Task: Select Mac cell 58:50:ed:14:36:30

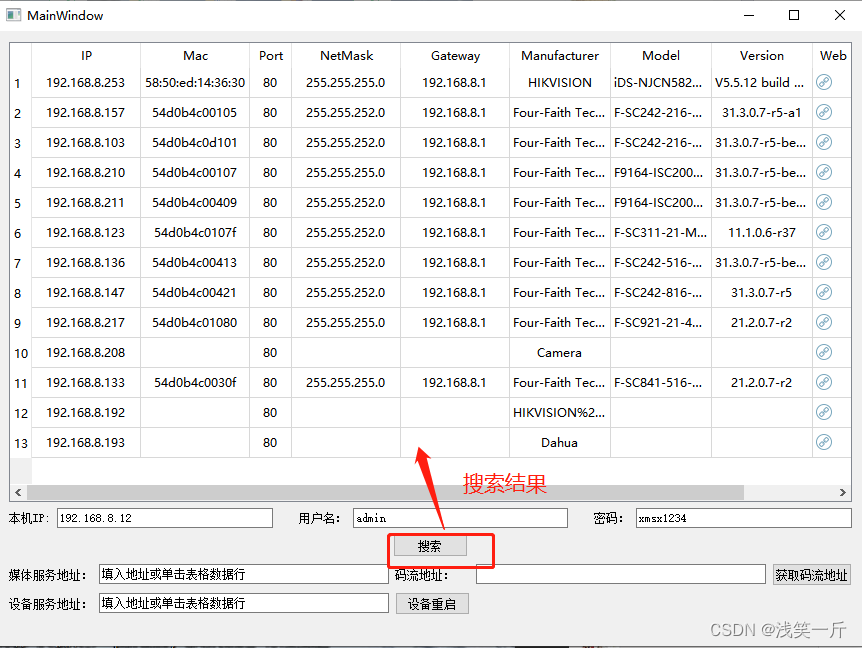Action: coord(195,82)
